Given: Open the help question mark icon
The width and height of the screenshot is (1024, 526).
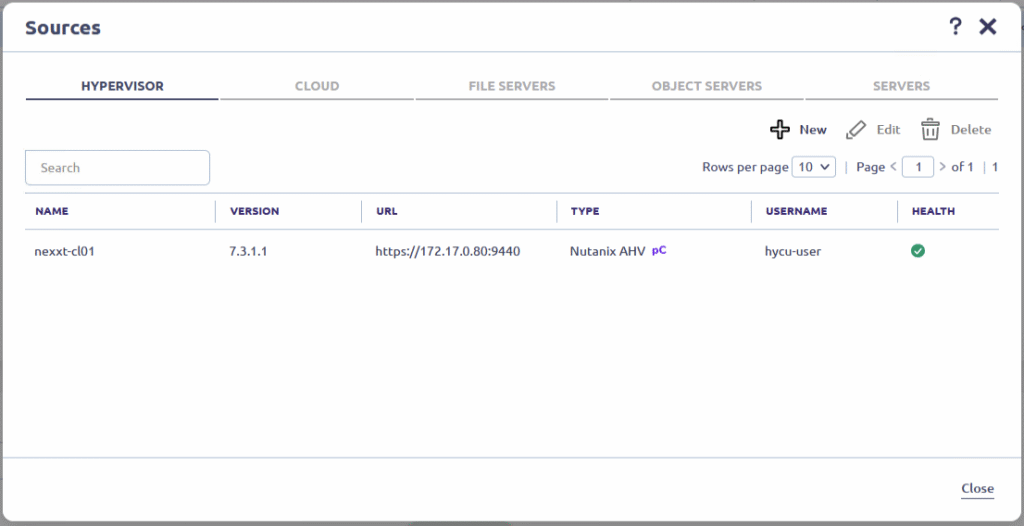Looking at the screenshot, I should click(x=955, y=27).
